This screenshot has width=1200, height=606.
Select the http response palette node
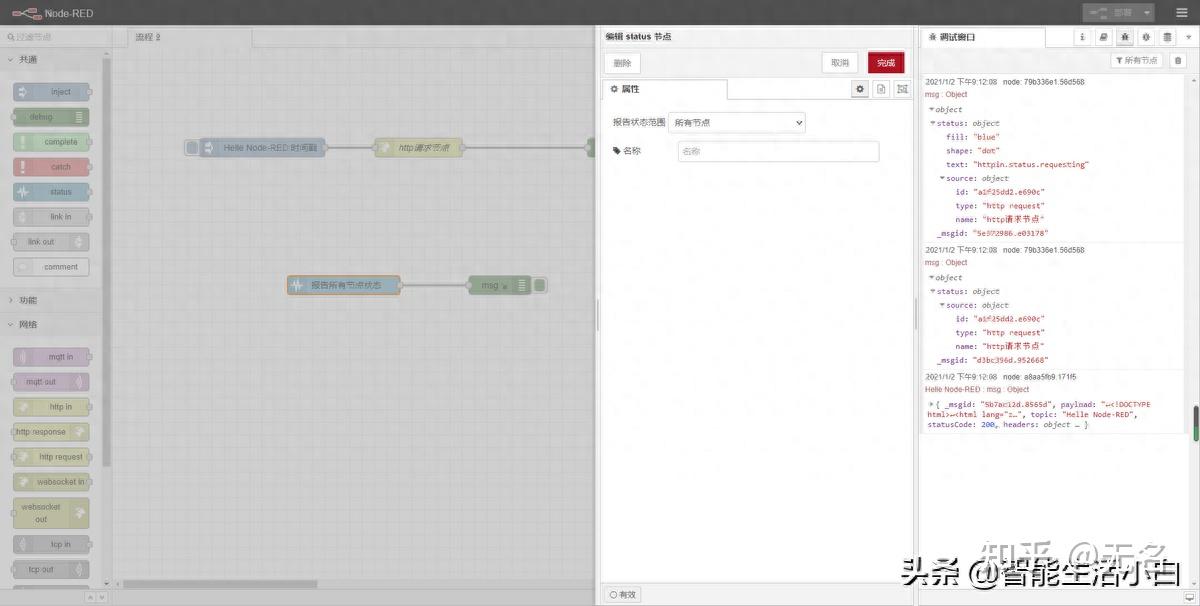(x=52, y=432)
